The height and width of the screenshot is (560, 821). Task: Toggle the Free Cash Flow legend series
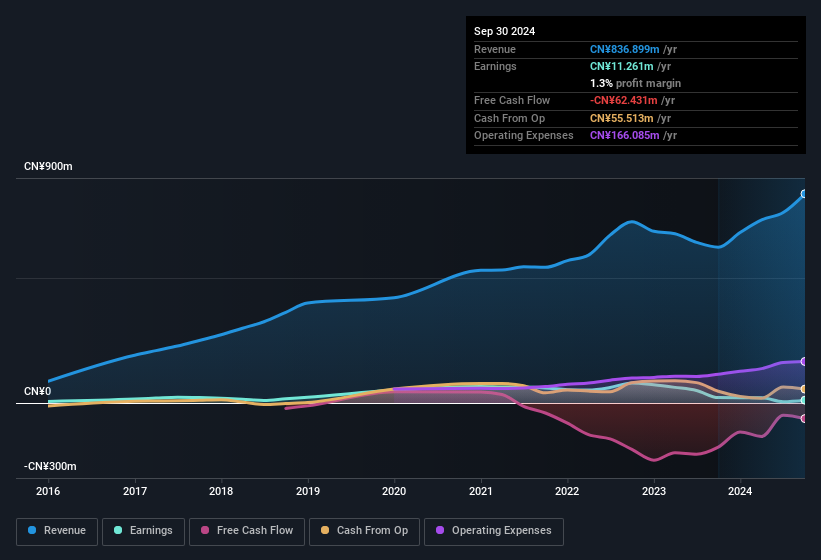247,531
